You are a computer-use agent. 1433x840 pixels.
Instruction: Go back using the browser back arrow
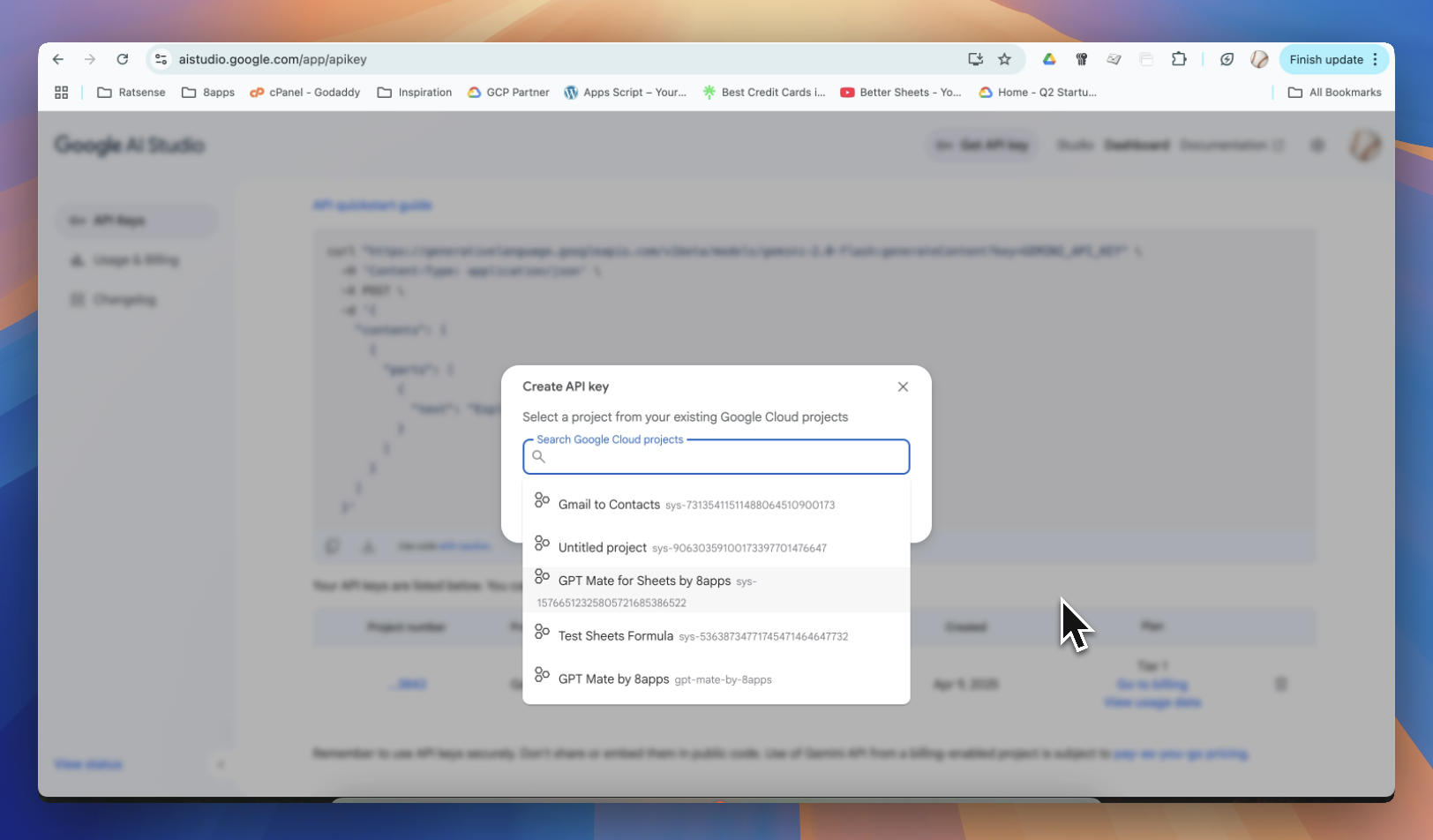(58, 59)
